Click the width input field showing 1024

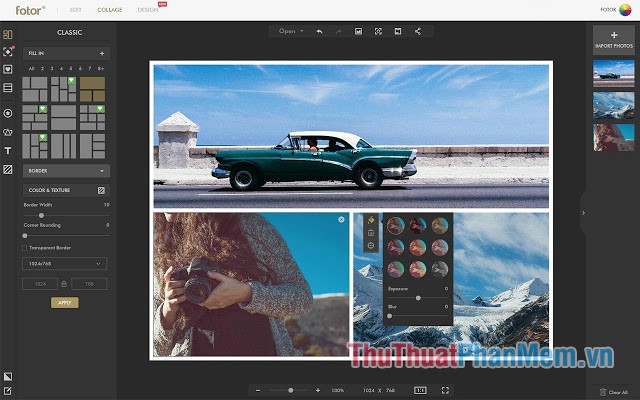coord(40,284)
